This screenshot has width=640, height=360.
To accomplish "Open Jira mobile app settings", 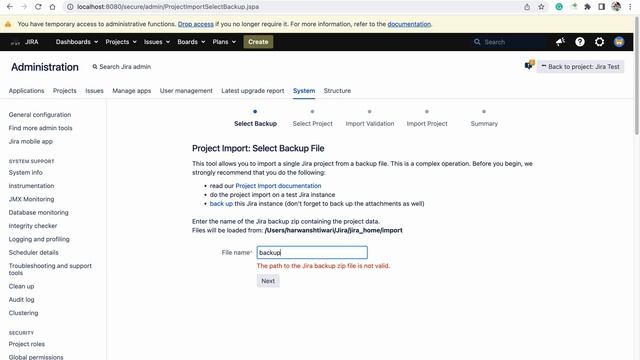I will tap(31, 142).
